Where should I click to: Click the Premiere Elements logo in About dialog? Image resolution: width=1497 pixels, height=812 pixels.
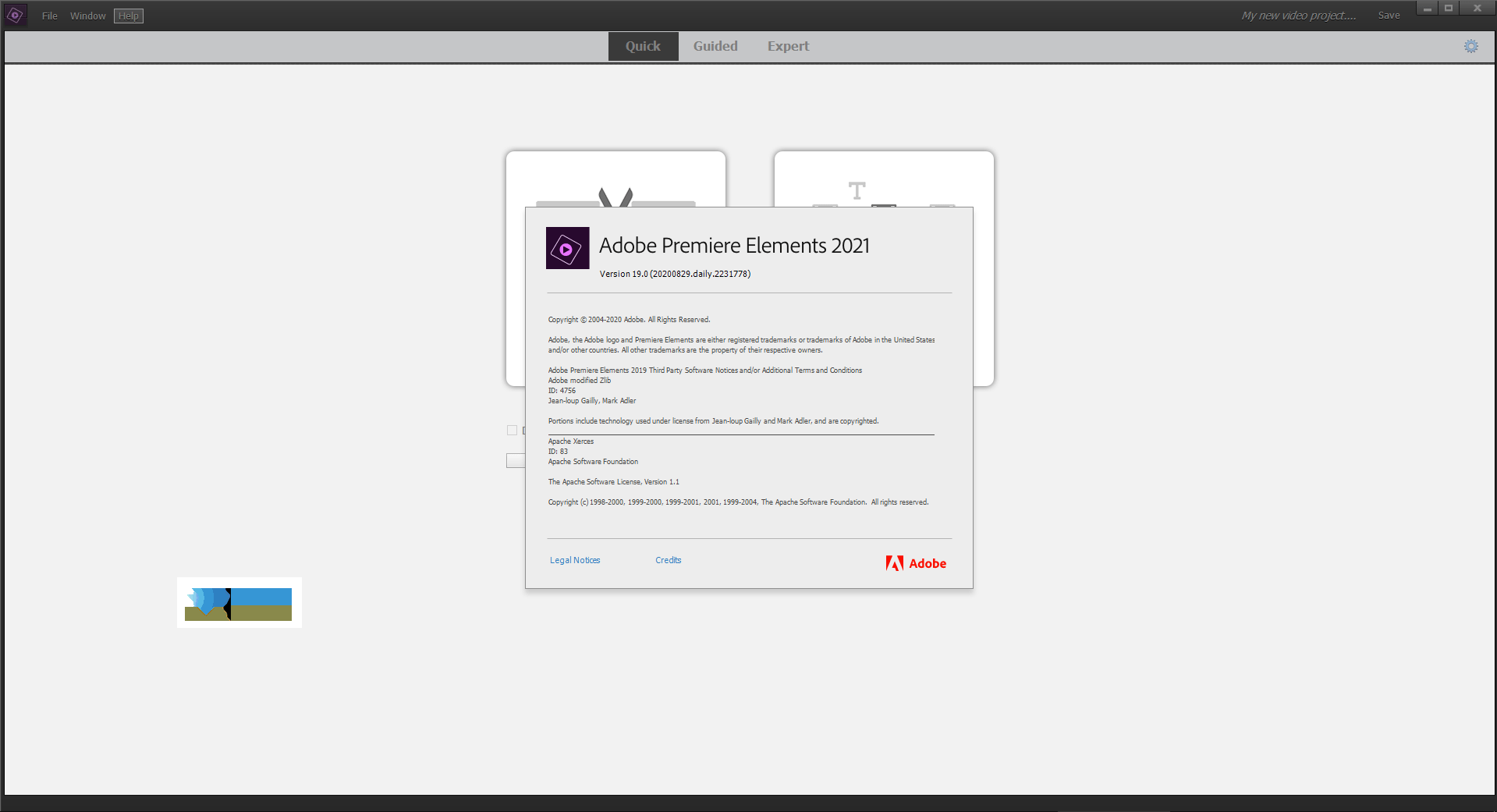[567, 248]
